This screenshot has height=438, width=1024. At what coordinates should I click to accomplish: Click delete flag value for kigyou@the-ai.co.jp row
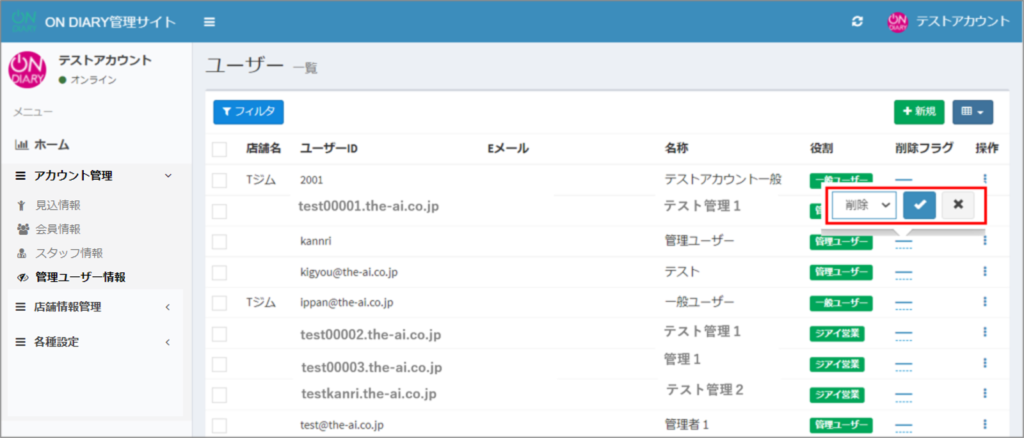click(x=904, y=272)
